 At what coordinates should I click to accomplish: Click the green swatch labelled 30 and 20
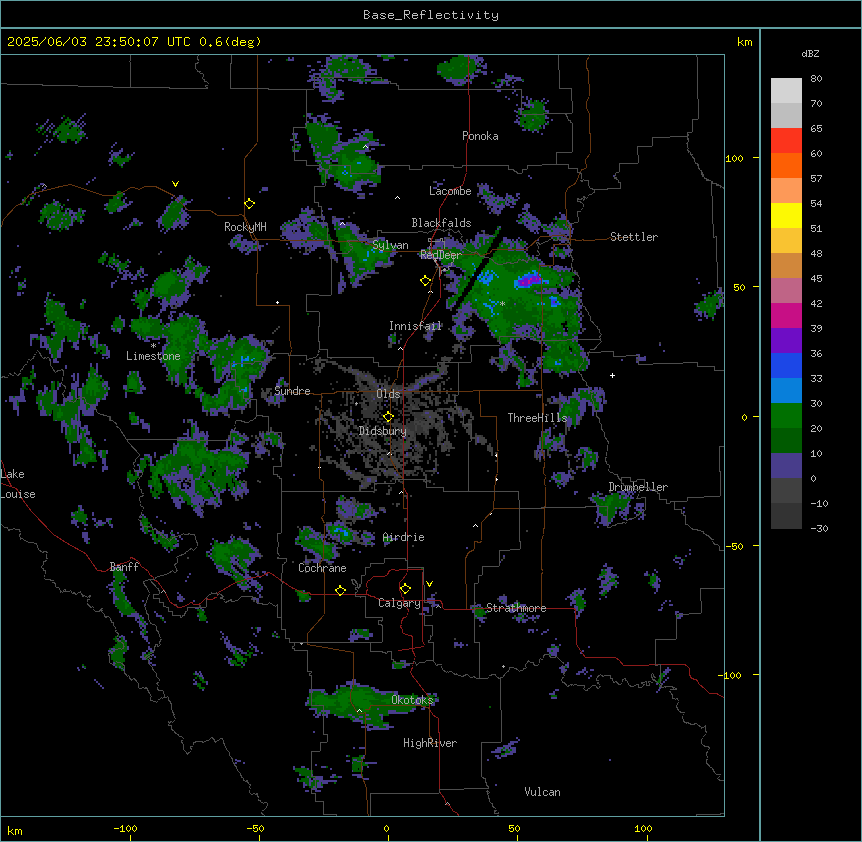click(786, 416)
